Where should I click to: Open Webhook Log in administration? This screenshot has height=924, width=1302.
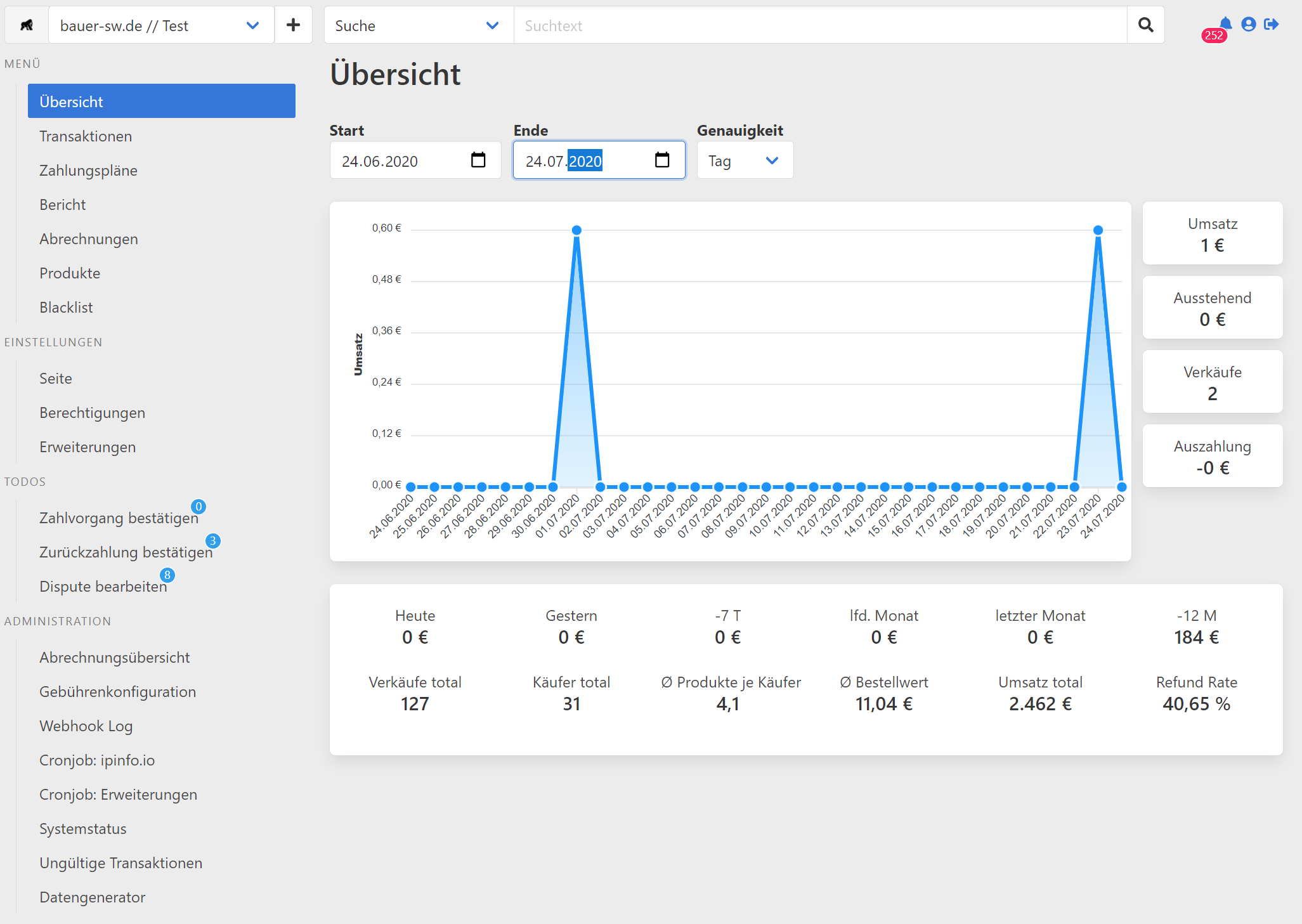click(x=86, y=726)
